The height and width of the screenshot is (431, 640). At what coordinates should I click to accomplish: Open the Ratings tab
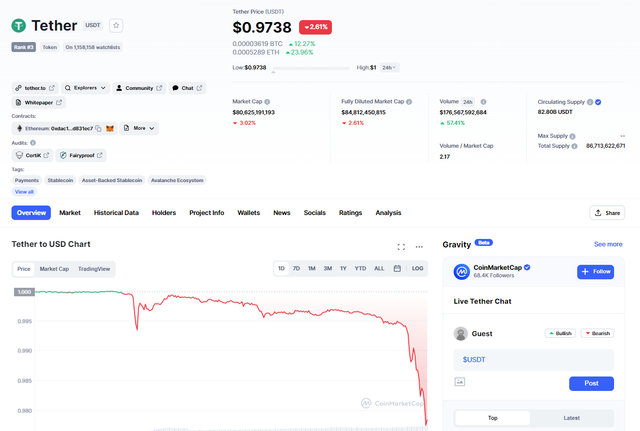coord(350,213)
